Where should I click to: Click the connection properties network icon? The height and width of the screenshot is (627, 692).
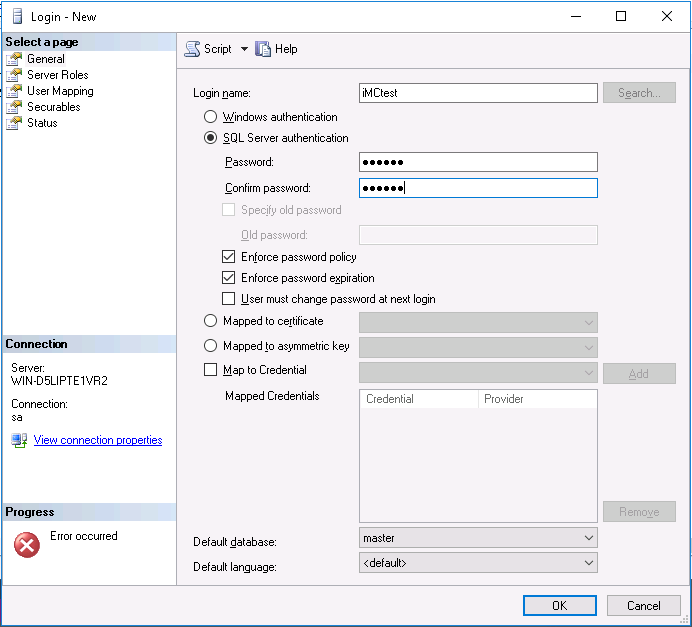19,440
